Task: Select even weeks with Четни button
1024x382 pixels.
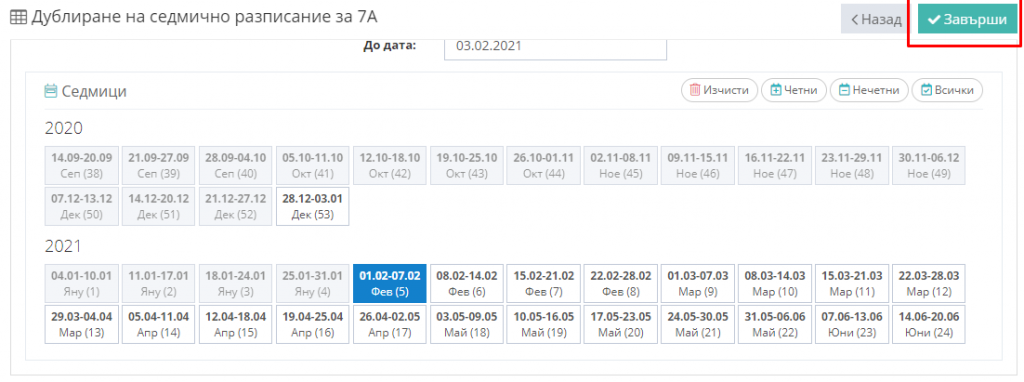Action: (793, 90)
